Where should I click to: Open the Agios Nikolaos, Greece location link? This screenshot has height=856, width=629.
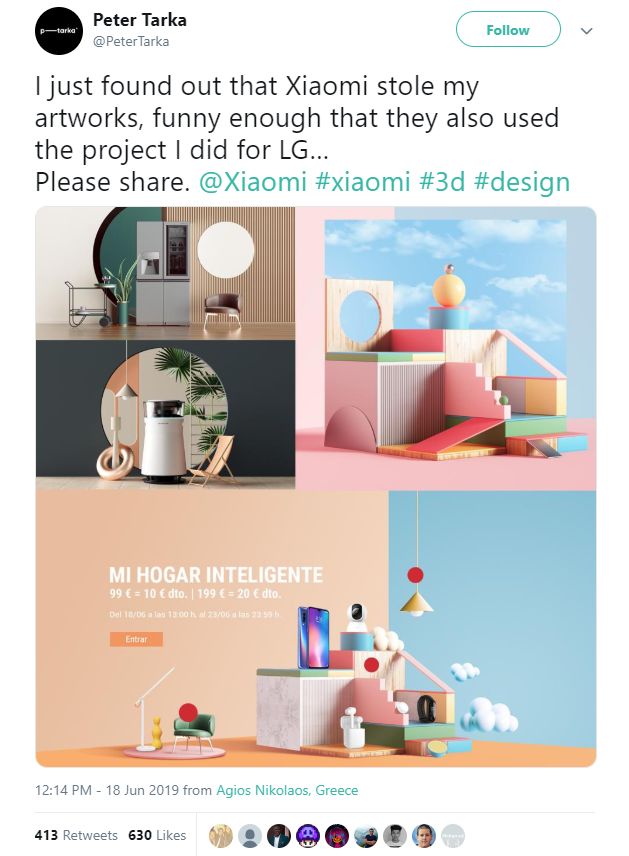pos(287,790)
